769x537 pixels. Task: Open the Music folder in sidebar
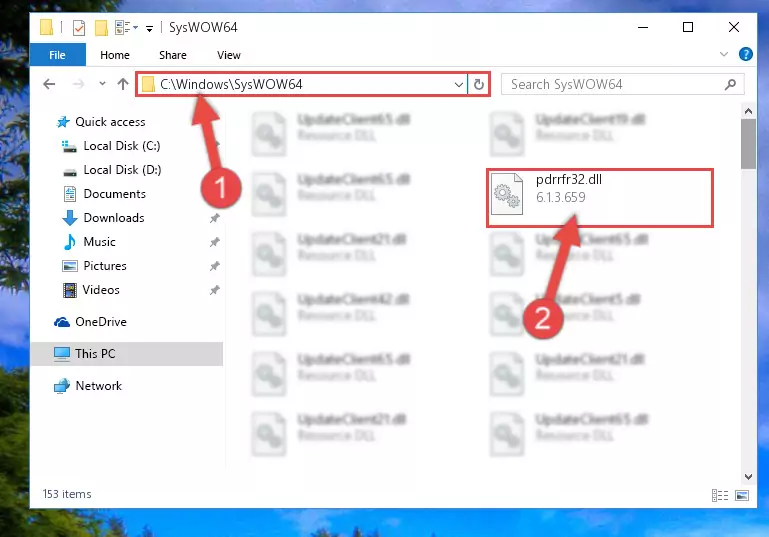[x=100, y=242]
